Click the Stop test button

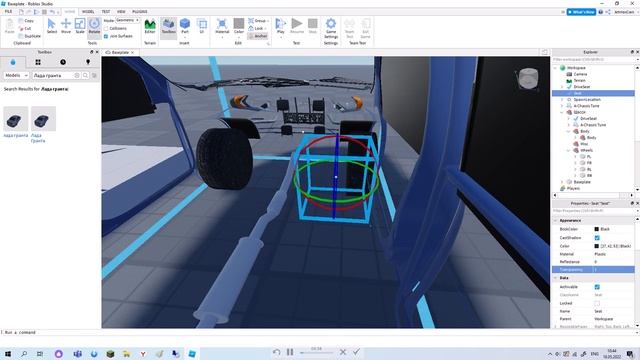click(313, 26)
